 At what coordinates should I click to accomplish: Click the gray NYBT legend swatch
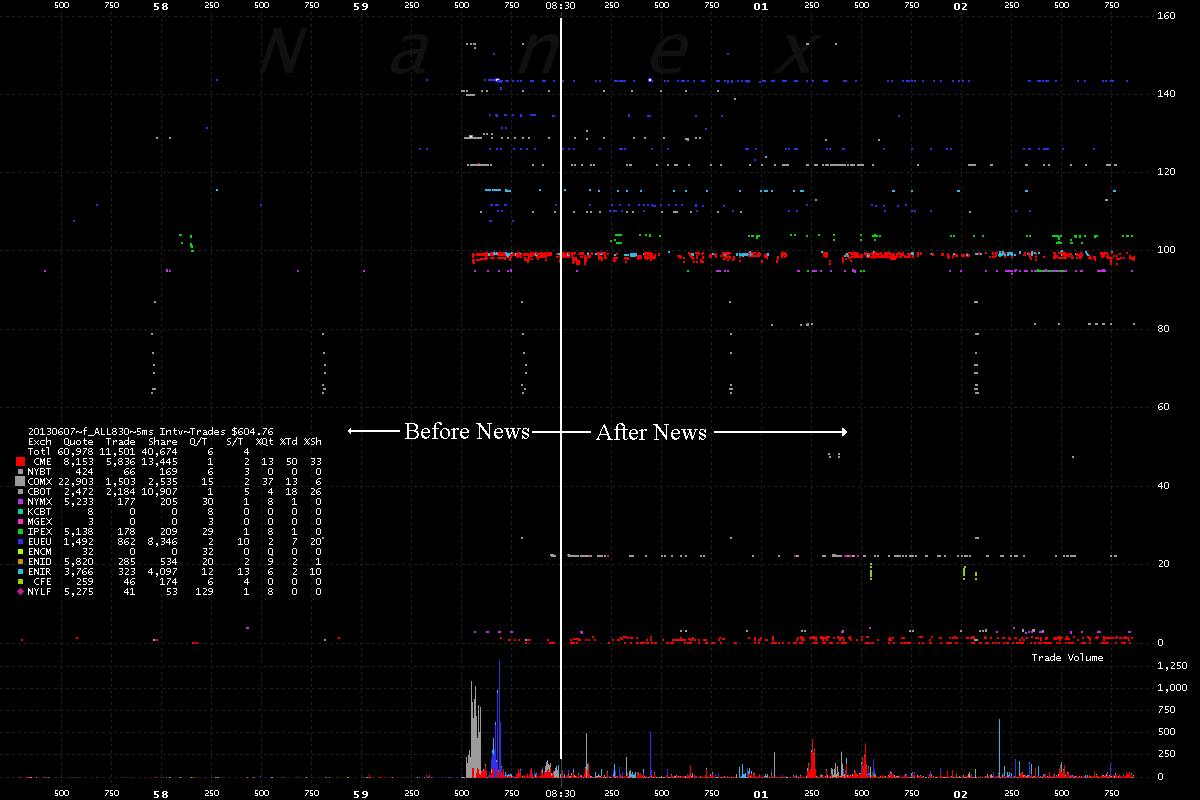tap(20, 471)
